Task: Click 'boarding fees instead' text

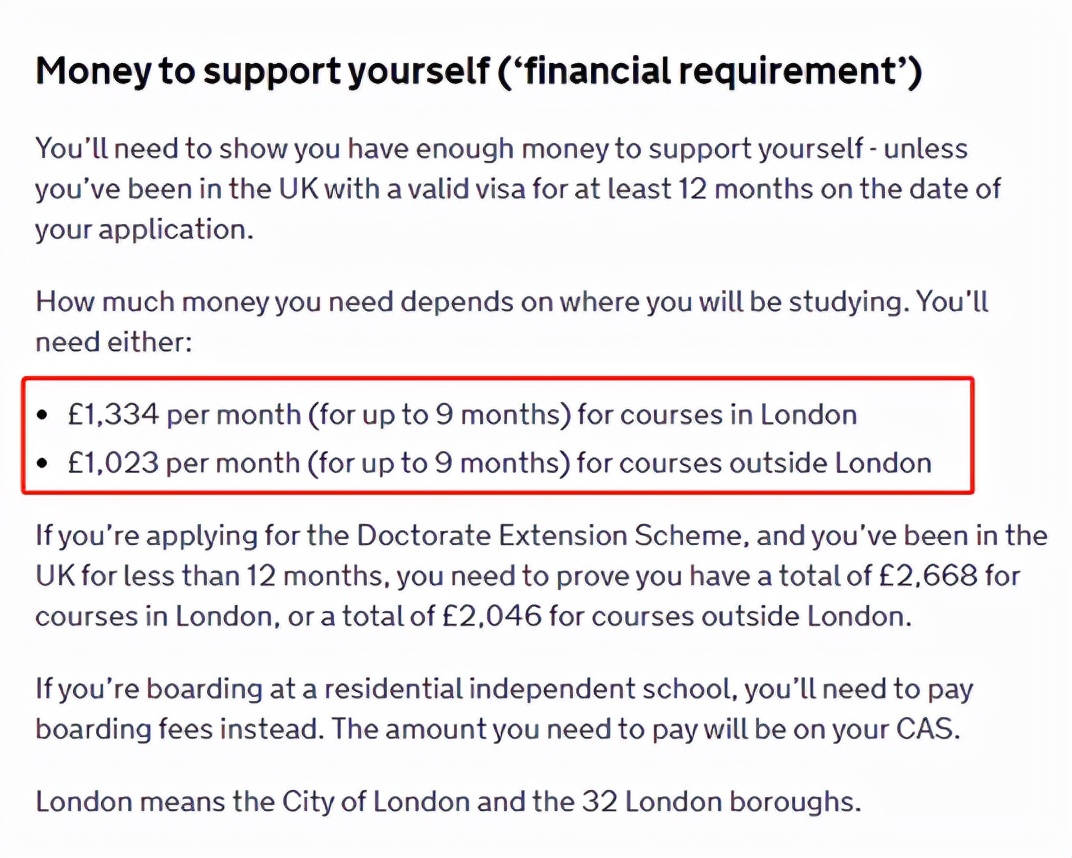Action: [x=176, y=729]
